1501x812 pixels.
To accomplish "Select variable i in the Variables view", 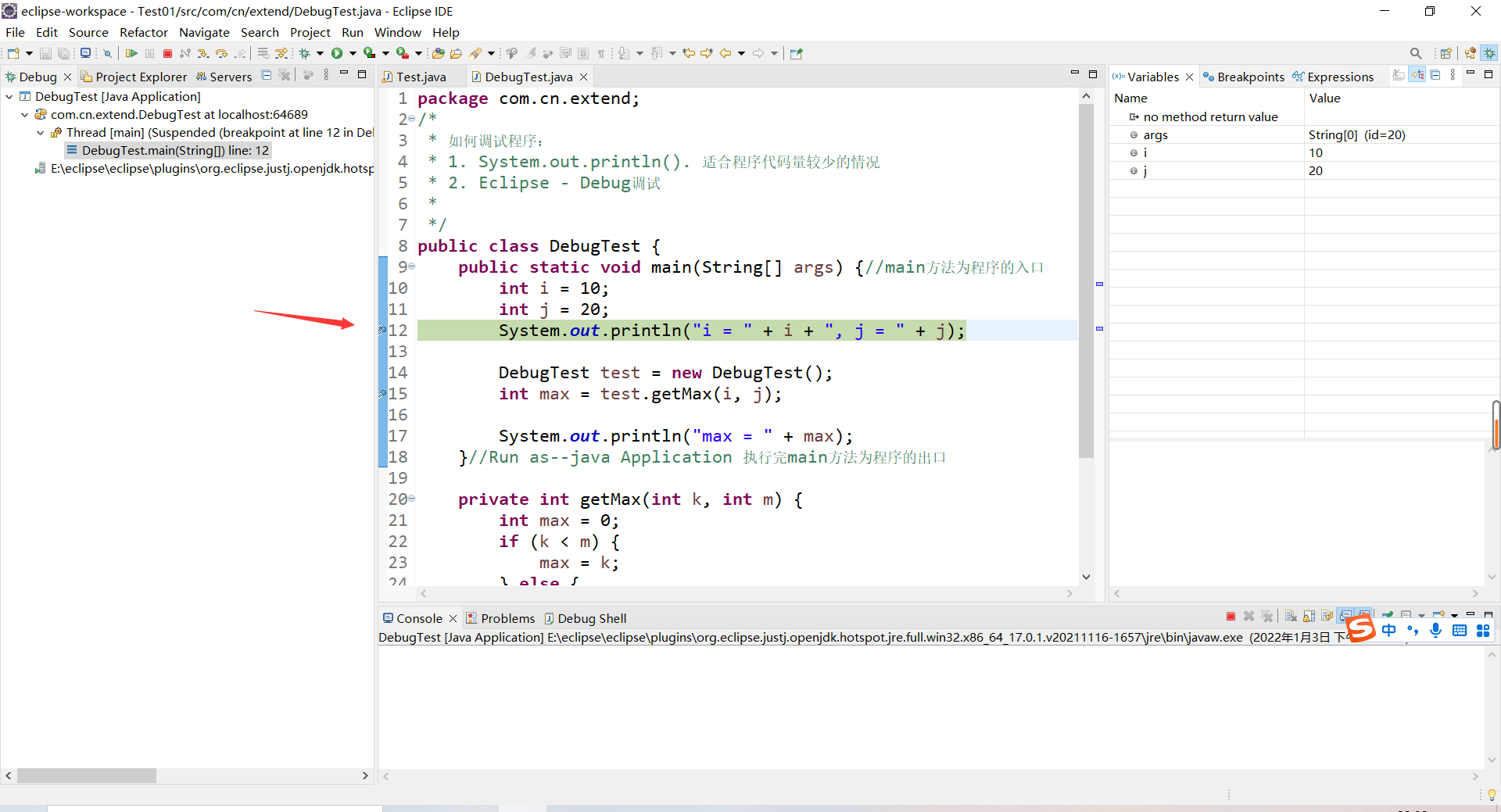I will [1145, 152].
